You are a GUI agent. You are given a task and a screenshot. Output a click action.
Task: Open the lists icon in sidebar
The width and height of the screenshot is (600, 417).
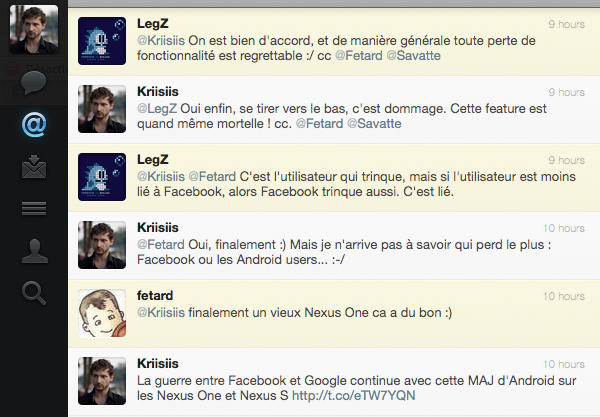[x=34, y=209]
